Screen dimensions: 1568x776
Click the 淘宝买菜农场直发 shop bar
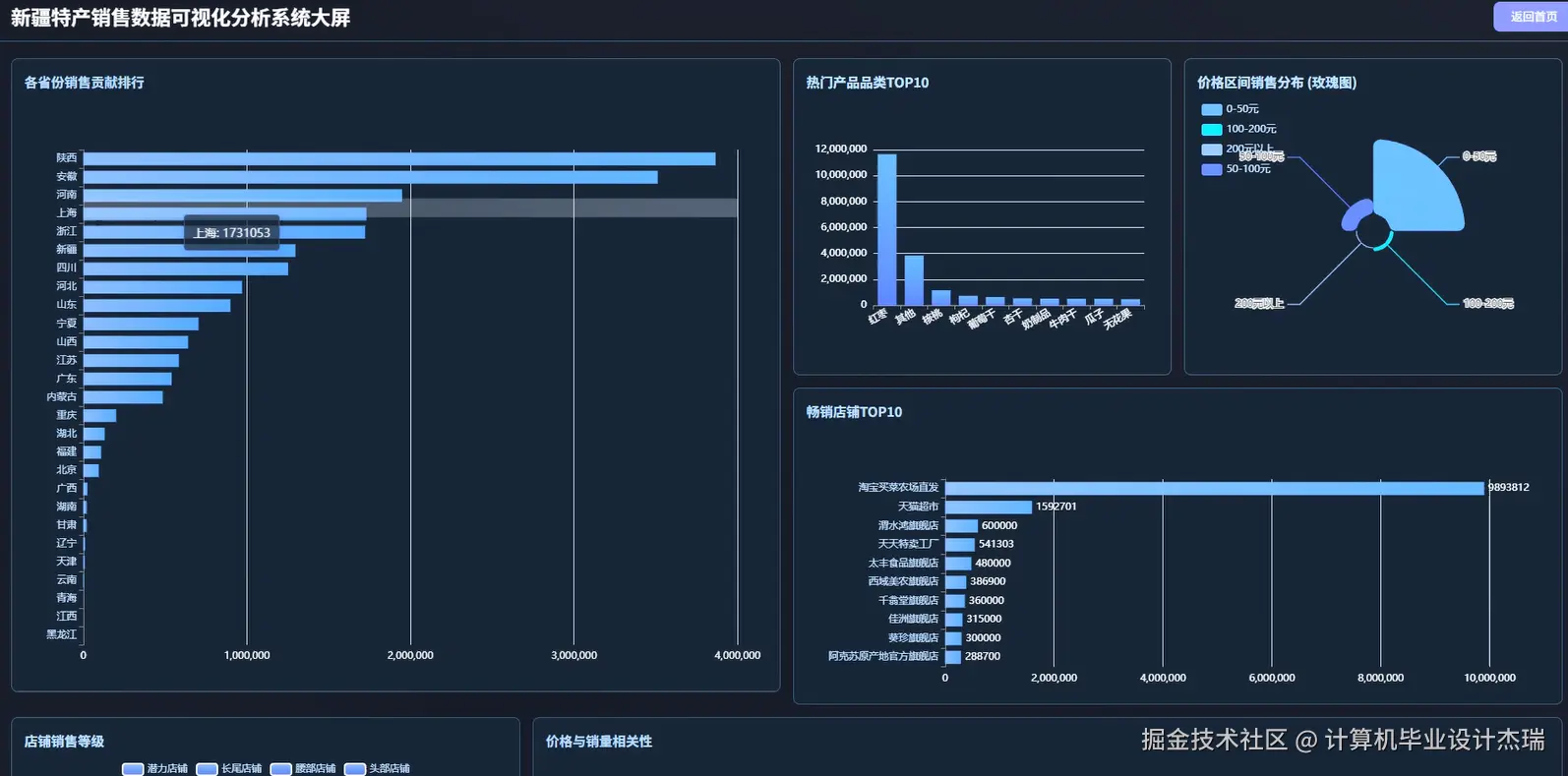tap(1215, 488)
